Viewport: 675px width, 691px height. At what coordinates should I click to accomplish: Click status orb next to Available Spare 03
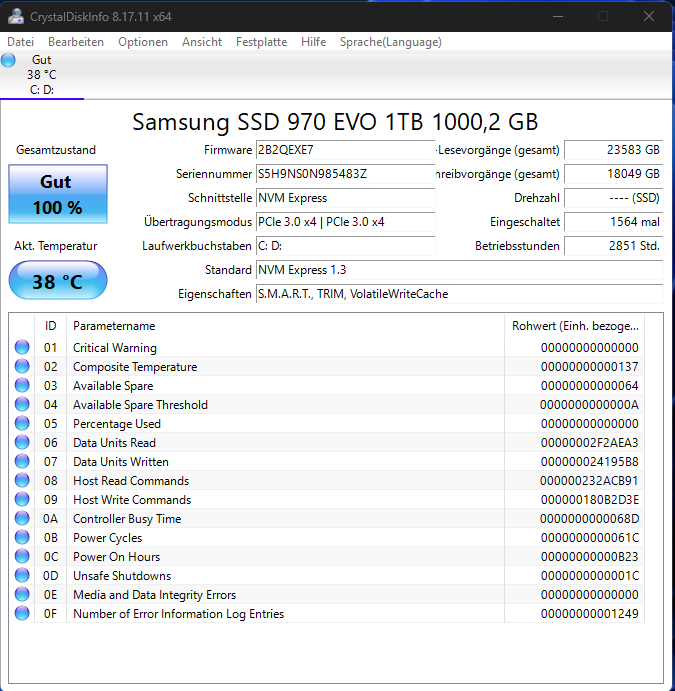[x=22, y=385]
